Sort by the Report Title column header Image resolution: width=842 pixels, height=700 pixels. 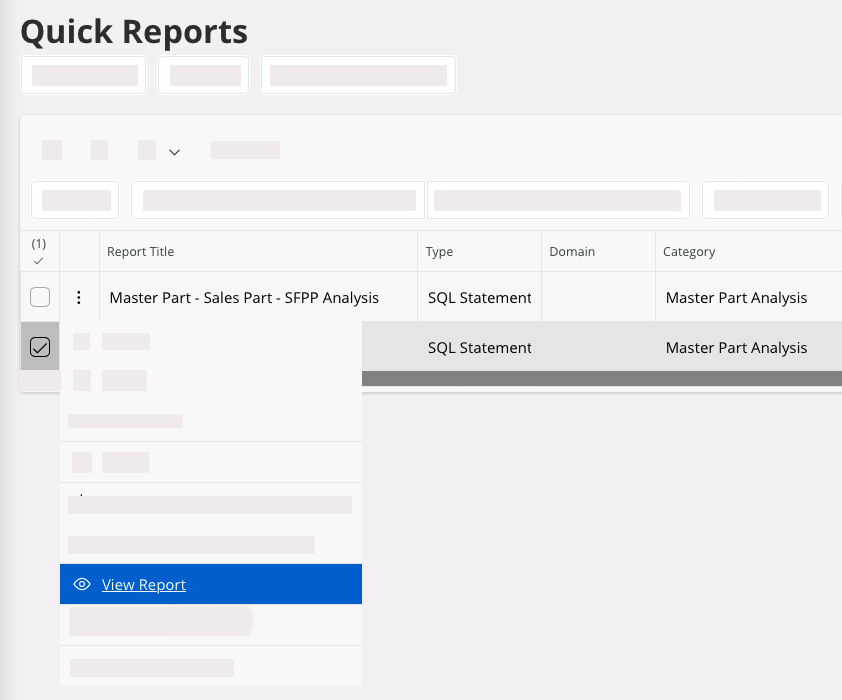pos(141,252)
